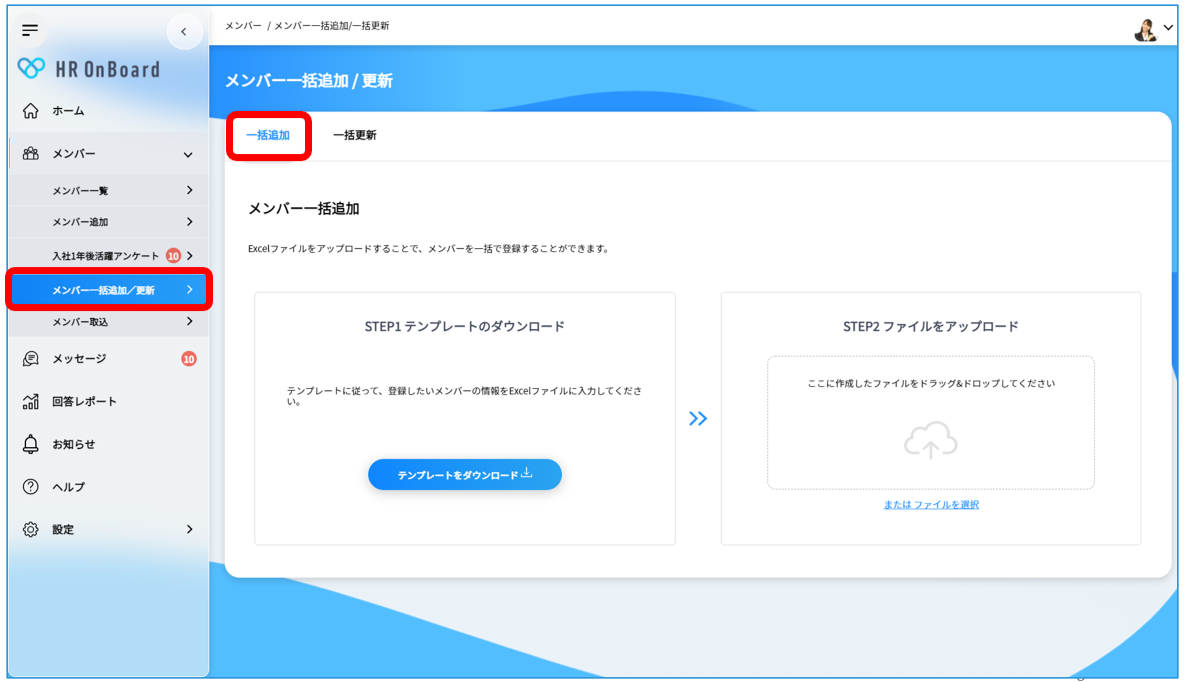Click the notifications bell icon
Image resolution: width=1184 pixels, height=682 pixels.
(30, 444)
